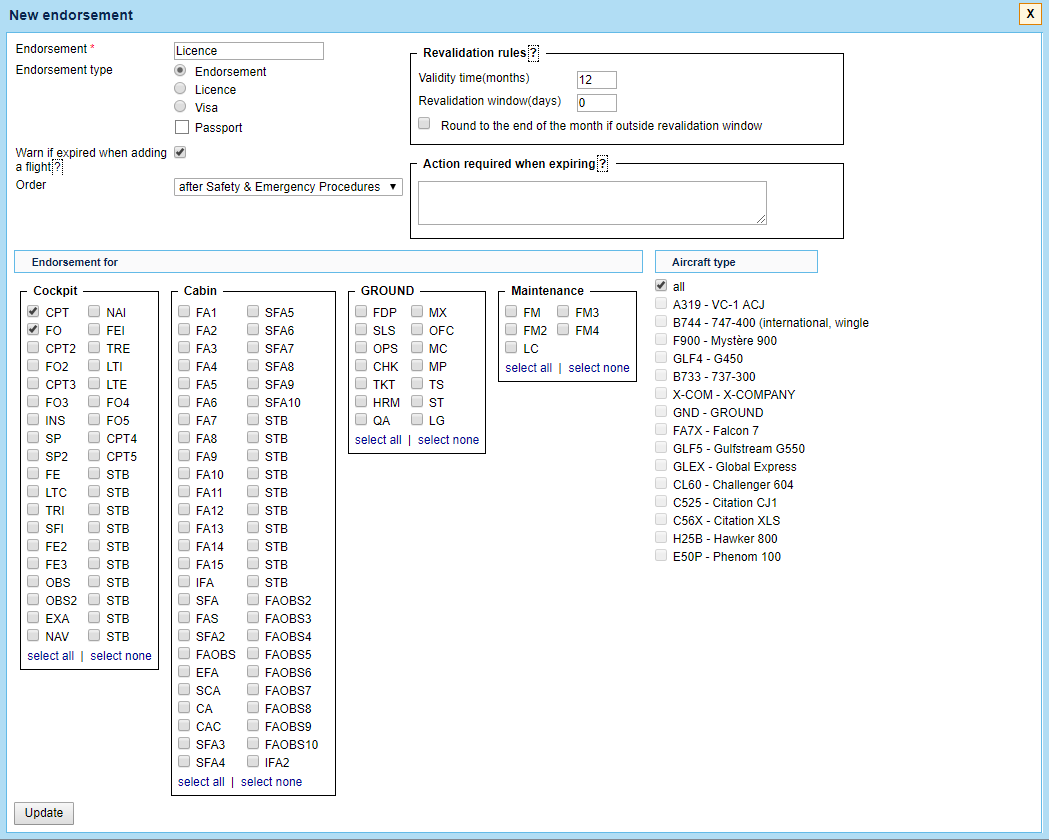
Task: Select the Licence radio button
Action: pos(180,88)
